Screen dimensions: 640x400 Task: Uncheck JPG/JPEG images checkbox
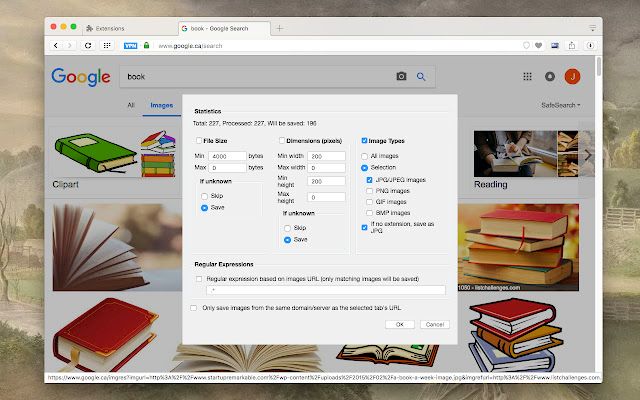[369, 180]
